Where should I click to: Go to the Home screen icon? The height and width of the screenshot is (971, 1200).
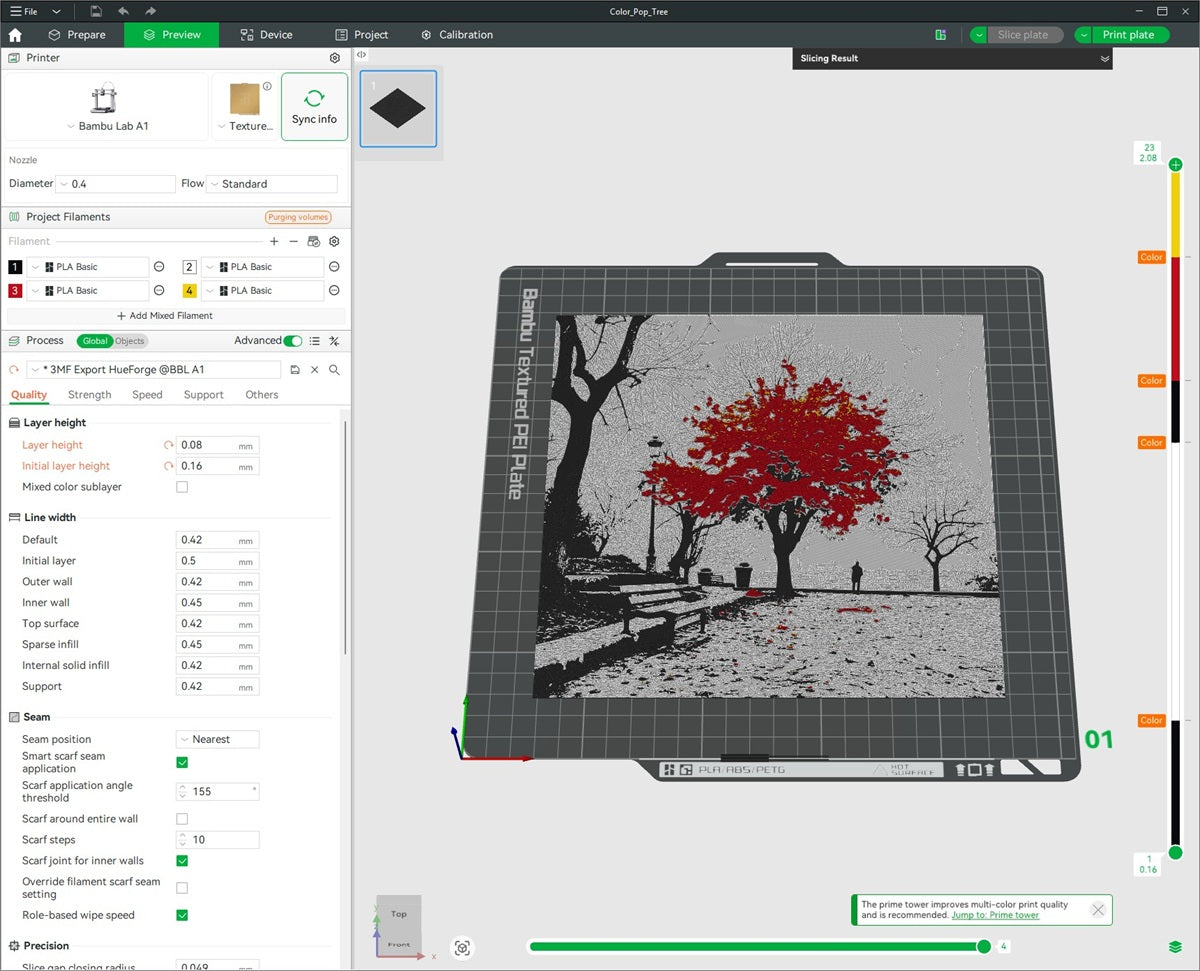(x=15, y=35)
